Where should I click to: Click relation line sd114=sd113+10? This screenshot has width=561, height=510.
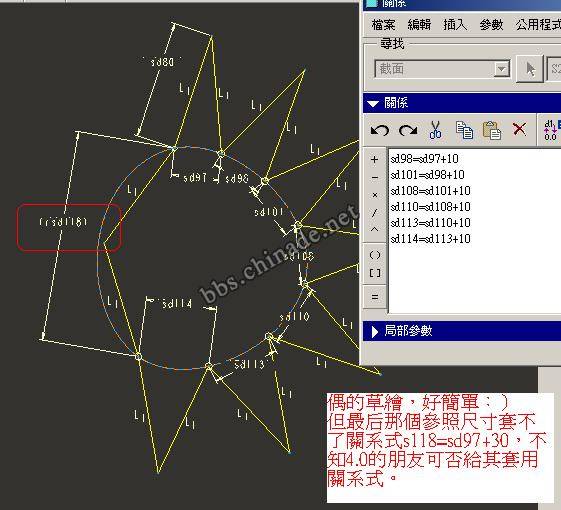[x=430, y=238]
